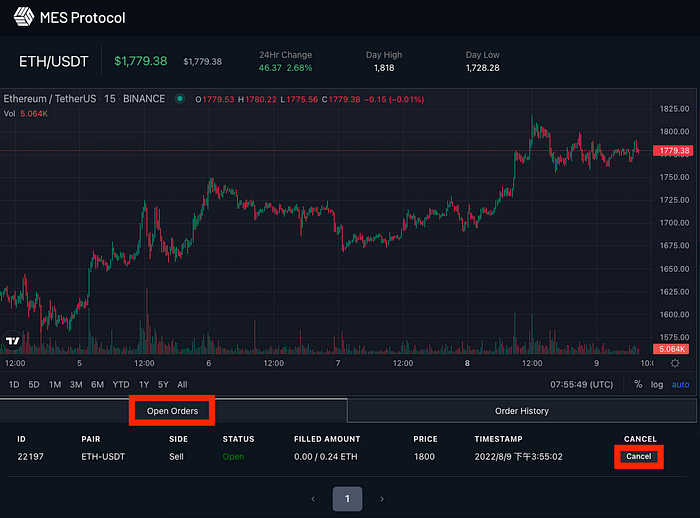
Task: Toggle log scale on chart
Action: pos(657,384)
